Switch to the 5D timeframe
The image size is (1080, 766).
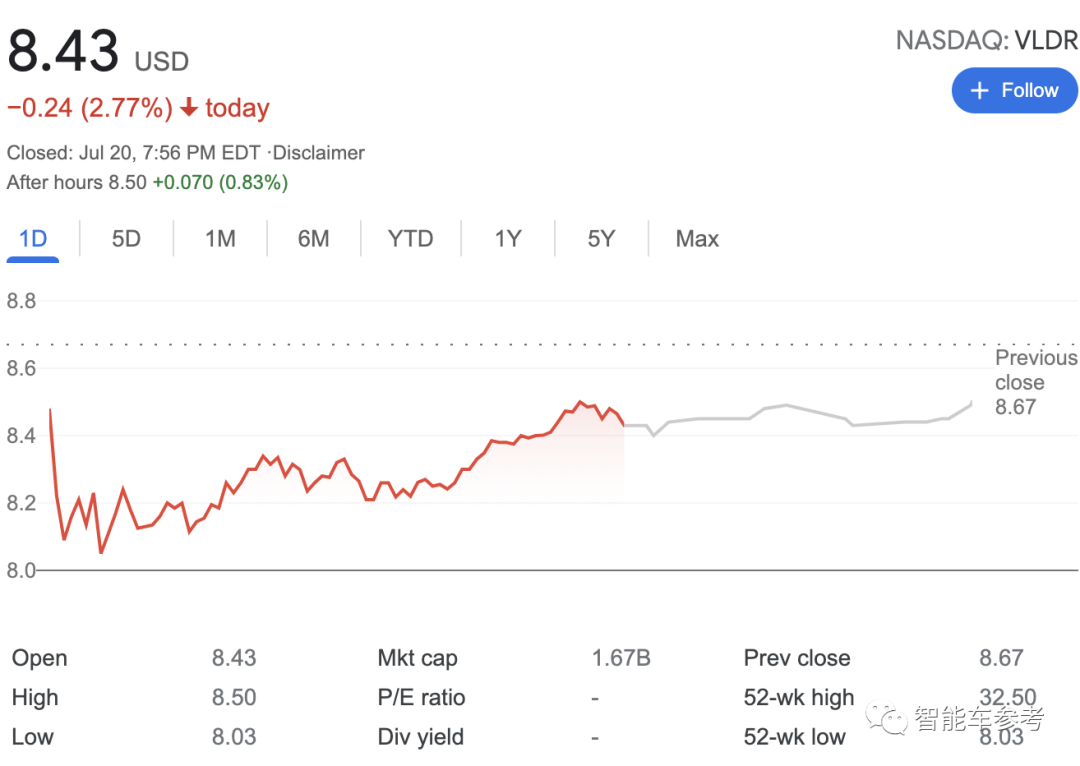[x=126, y=238]
